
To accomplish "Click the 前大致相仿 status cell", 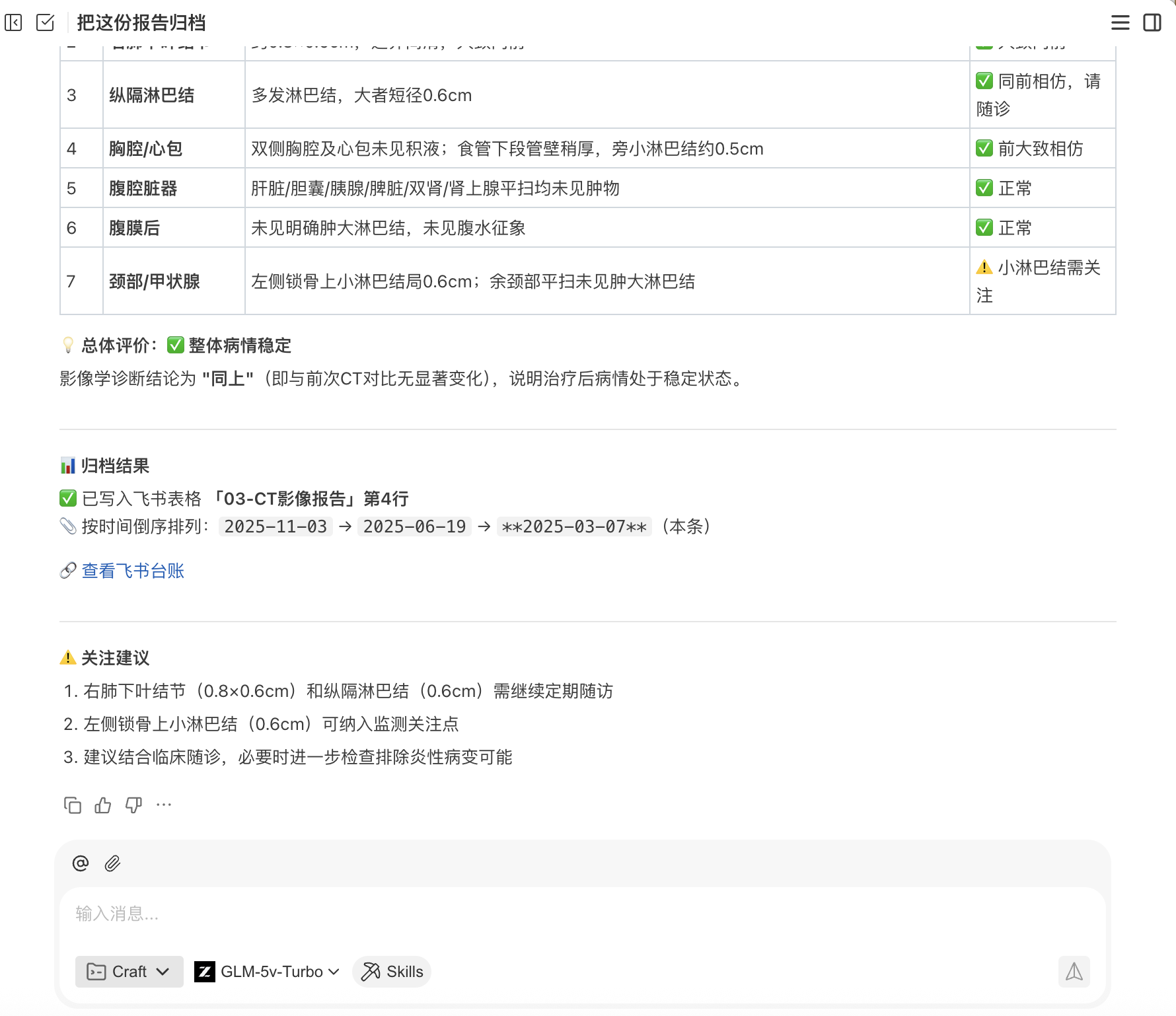I will tap(1043, 149).
